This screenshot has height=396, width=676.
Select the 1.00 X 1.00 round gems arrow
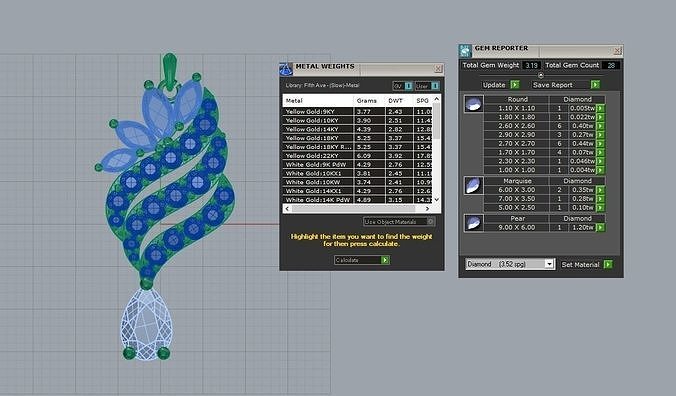click(x=600, y=170)
